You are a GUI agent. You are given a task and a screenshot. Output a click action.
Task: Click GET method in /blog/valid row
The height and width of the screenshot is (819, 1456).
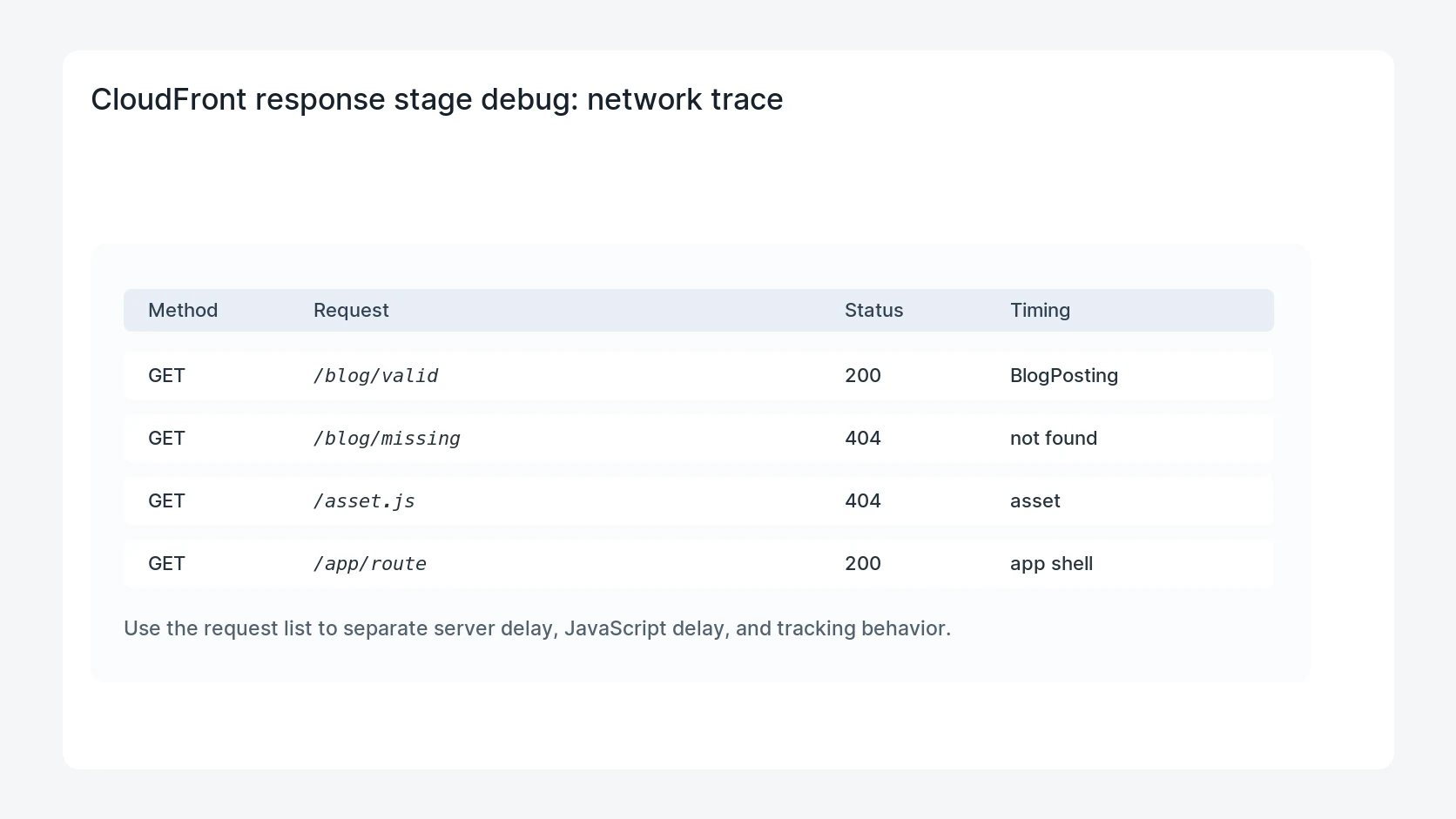coord(166,375)
